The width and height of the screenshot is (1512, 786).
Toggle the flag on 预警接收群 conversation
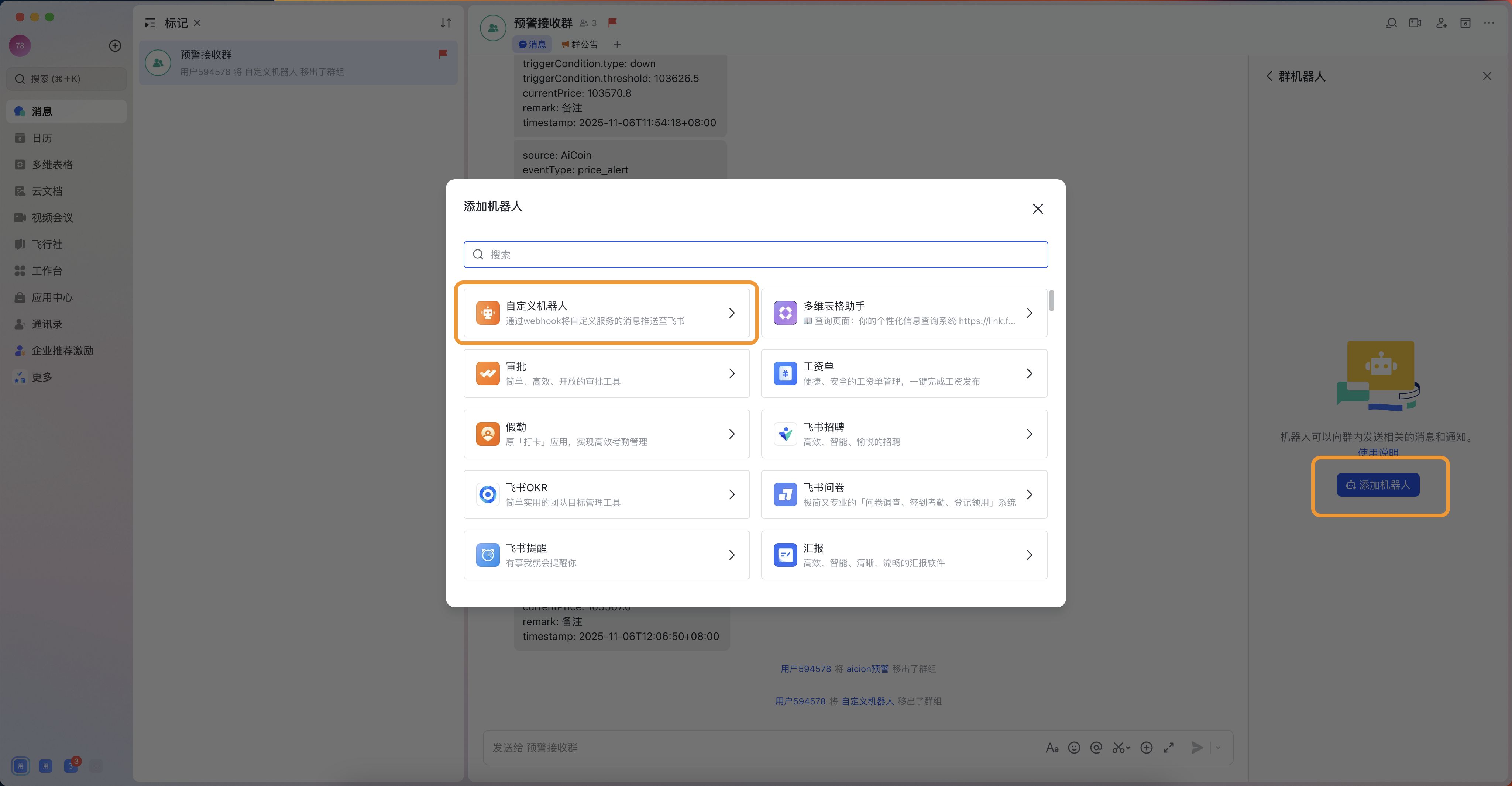(x=443, y=54)
